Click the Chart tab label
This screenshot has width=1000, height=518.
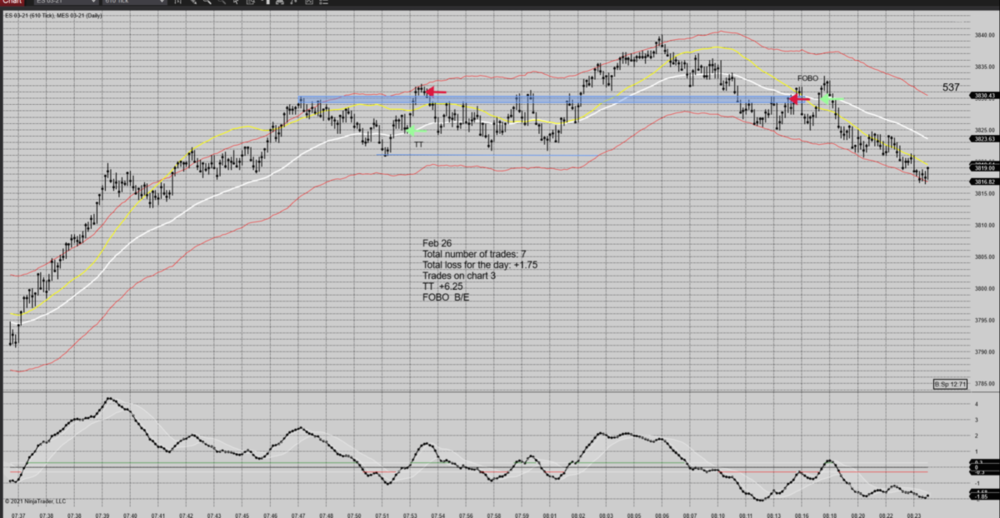[11, 3]
